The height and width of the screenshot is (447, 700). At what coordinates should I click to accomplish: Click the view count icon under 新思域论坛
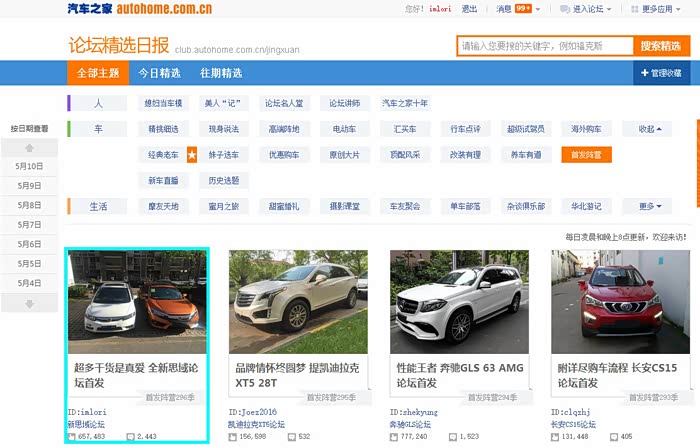pyautogui.click(x=73, y=437)
